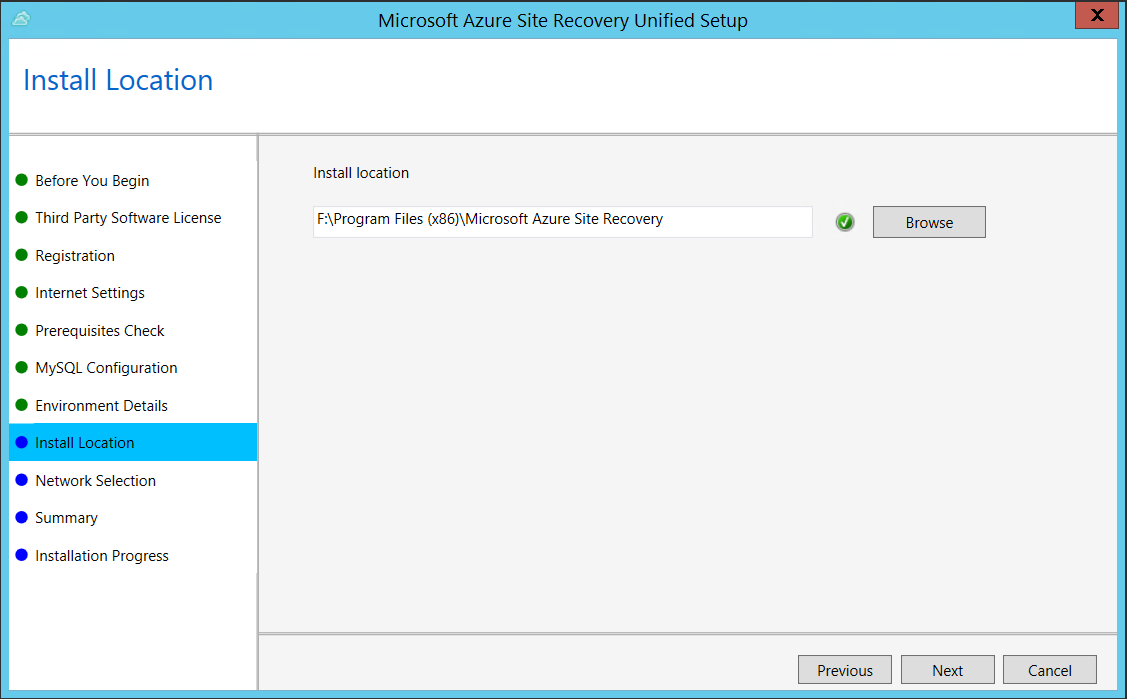Screen dimensions: 1127x699
Task: Close the Unified Setup window
Action: point(1097,15)
